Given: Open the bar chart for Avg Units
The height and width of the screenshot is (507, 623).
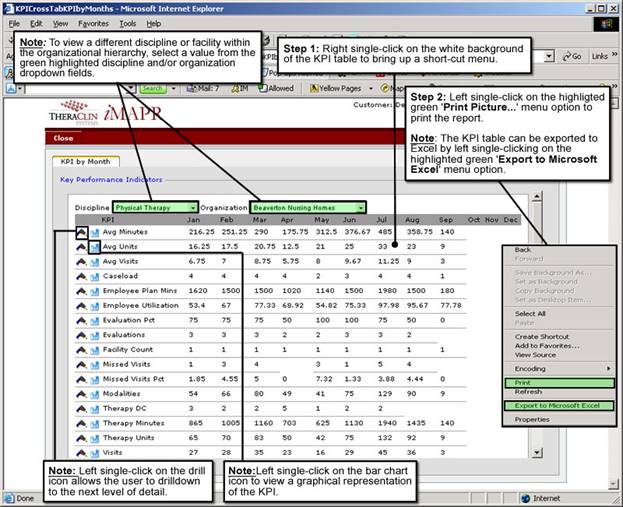Looking at the screenshot, I should [x=94, y=246].
